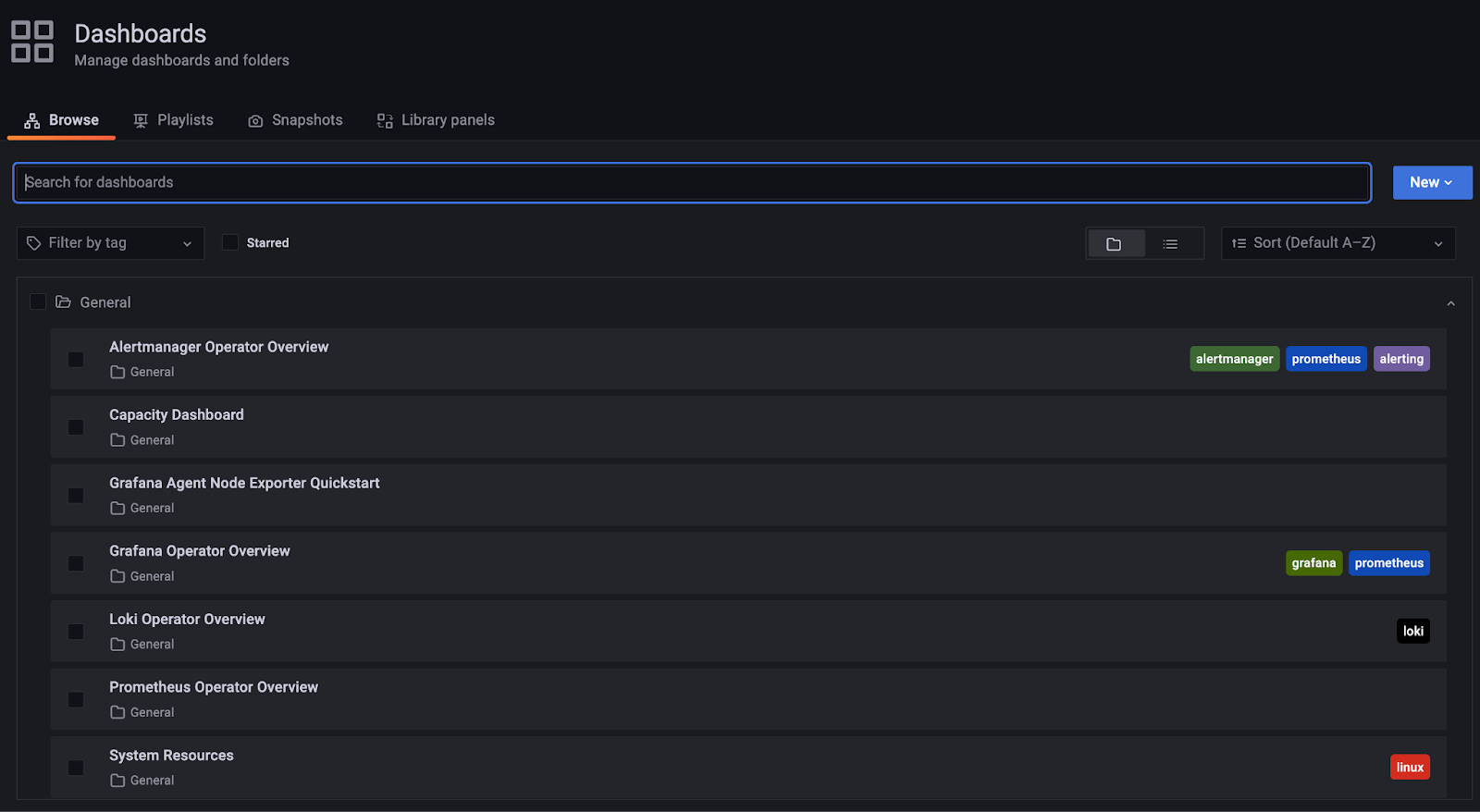Image resolution: width=1480 pixels, height=812 pixels.
Task: Open Grafana Operator Overview dashboard
Action: [x=200, y=551]
